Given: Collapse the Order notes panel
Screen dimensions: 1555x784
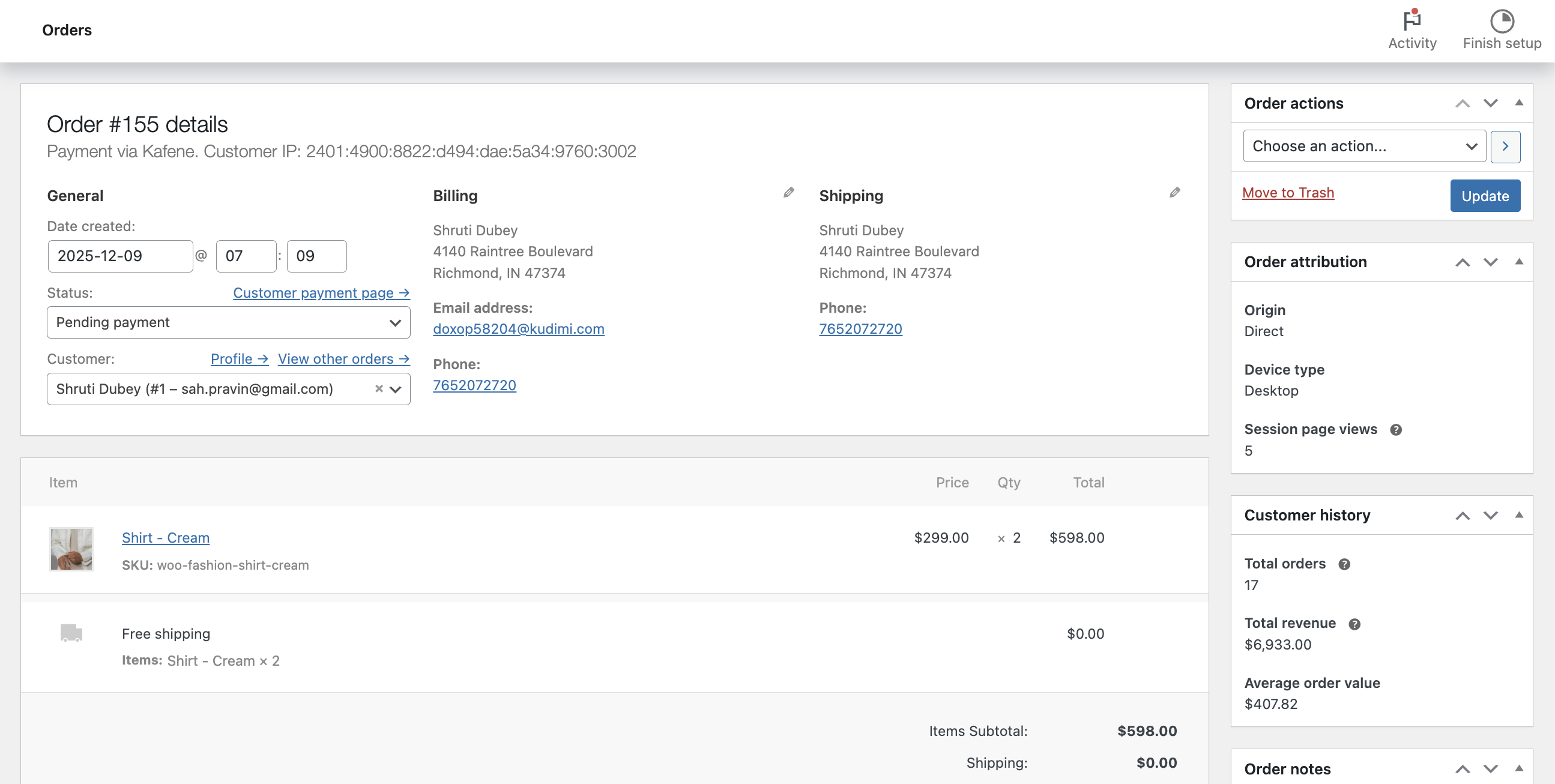Looking at the screenshot, I should click(x=1519, y=768).
